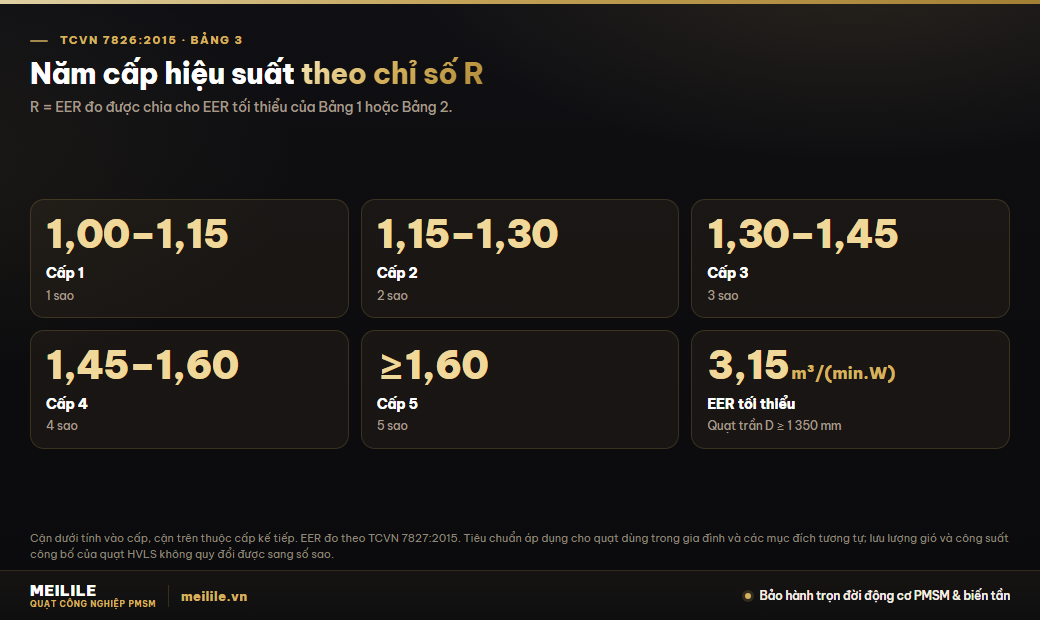Click the EER tối thiểu card
Viewport: 1040px width, 620px height.
[850, 389]
